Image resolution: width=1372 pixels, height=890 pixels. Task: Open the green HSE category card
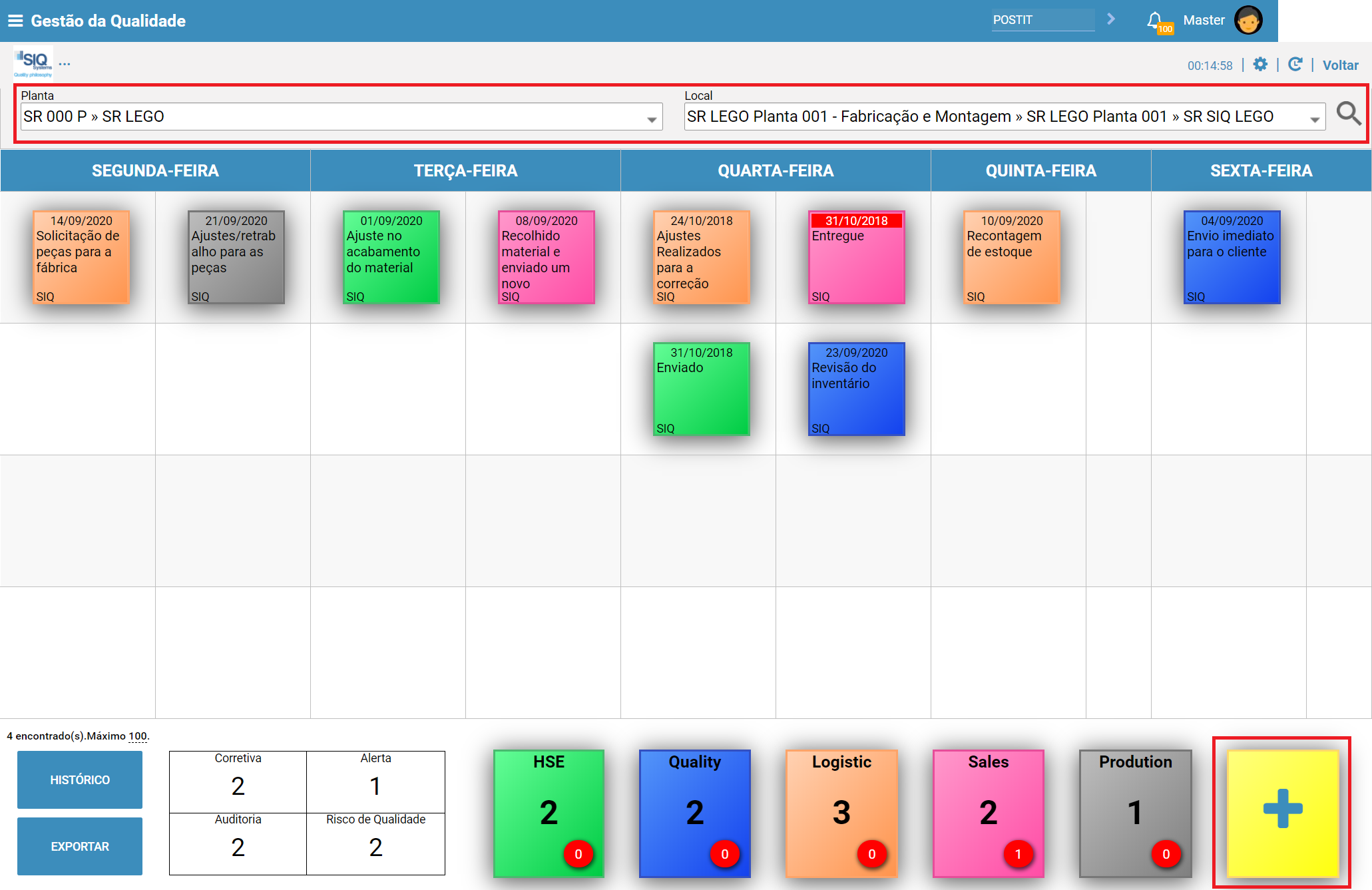549,813
